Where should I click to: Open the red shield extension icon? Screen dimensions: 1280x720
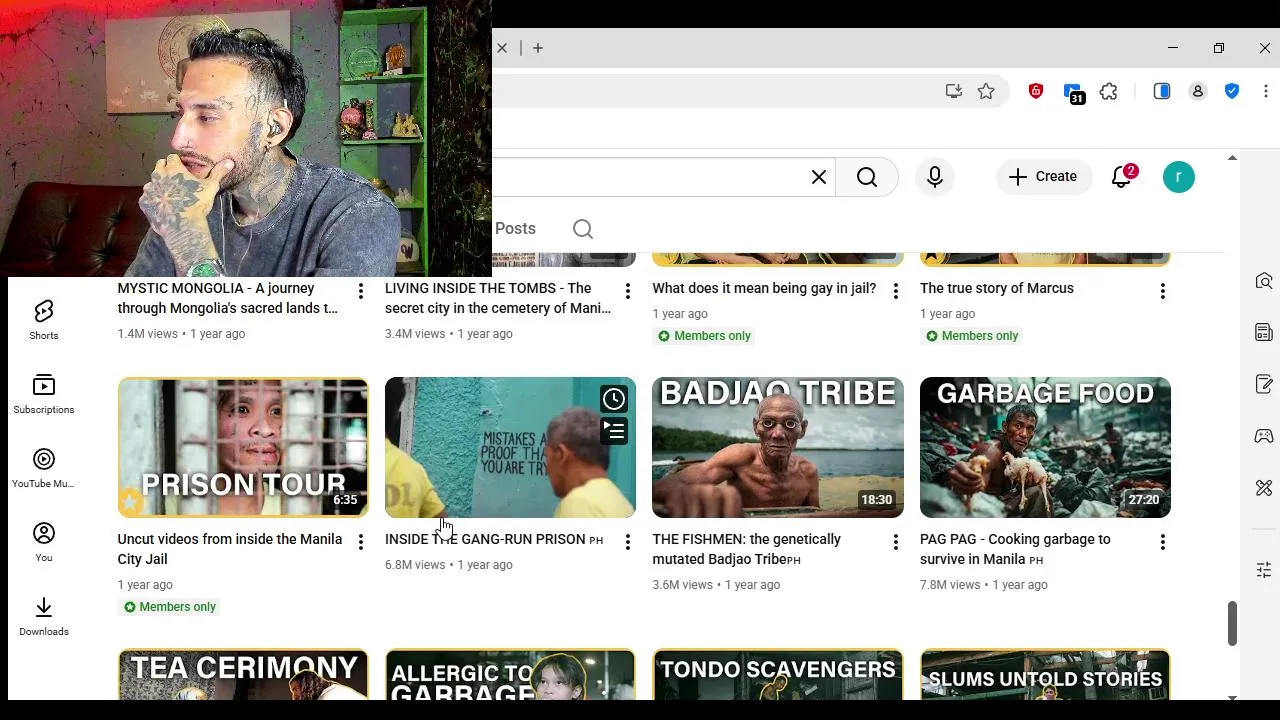(1036, 91)
